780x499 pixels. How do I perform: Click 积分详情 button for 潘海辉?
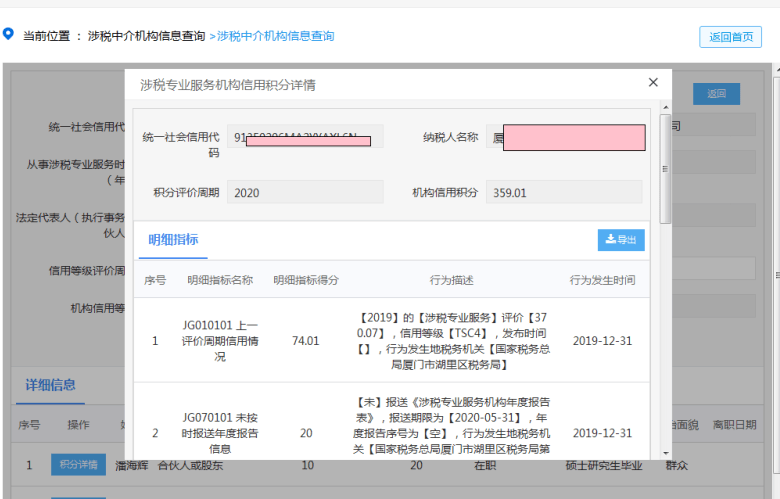tap(79, 465)
